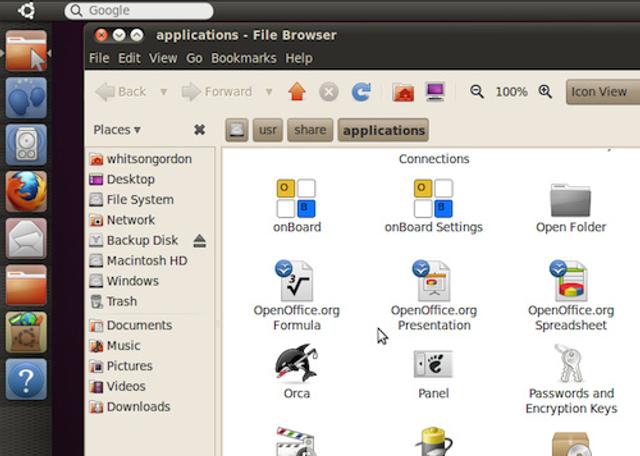The height and width of the screenshot is (456, 640).
Task: Open the File menu
Action: (x=99, y=58)
